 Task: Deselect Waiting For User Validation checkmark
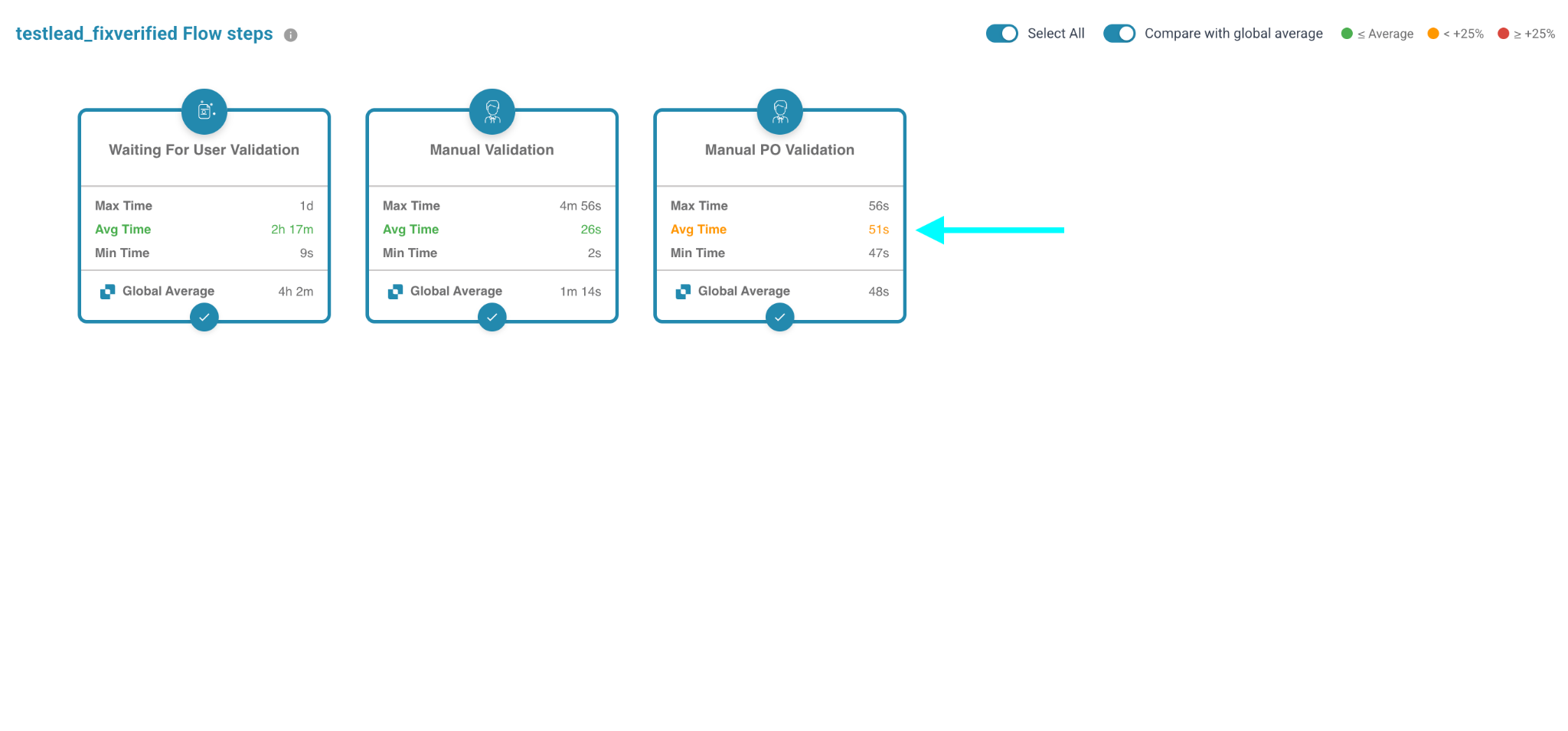[204, 317]
